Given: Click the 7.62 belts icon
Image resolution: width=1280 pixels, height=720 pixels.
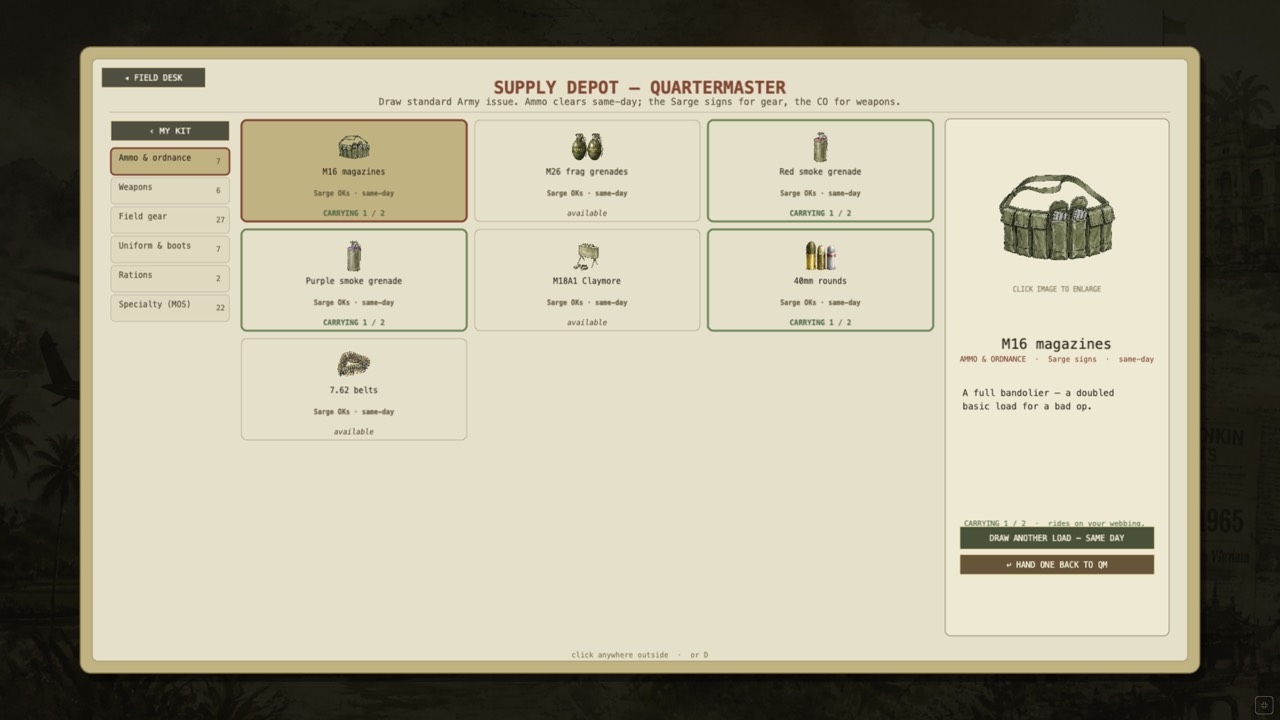Looking at the screenshot, I should 353,364.
